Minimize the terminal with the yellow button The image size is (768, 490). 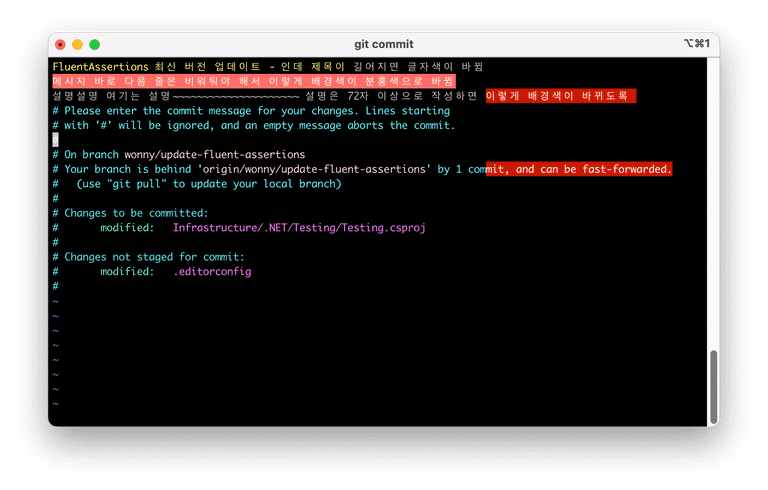tap(78, 44)
